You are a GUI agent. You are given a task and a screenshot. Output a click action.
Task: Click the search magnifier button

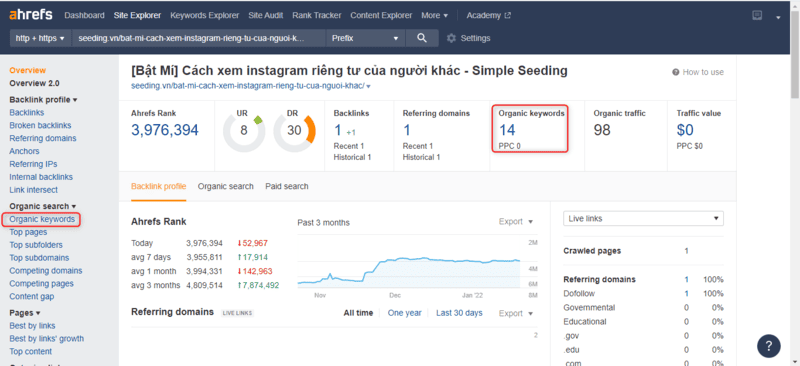tap(421, 38)
